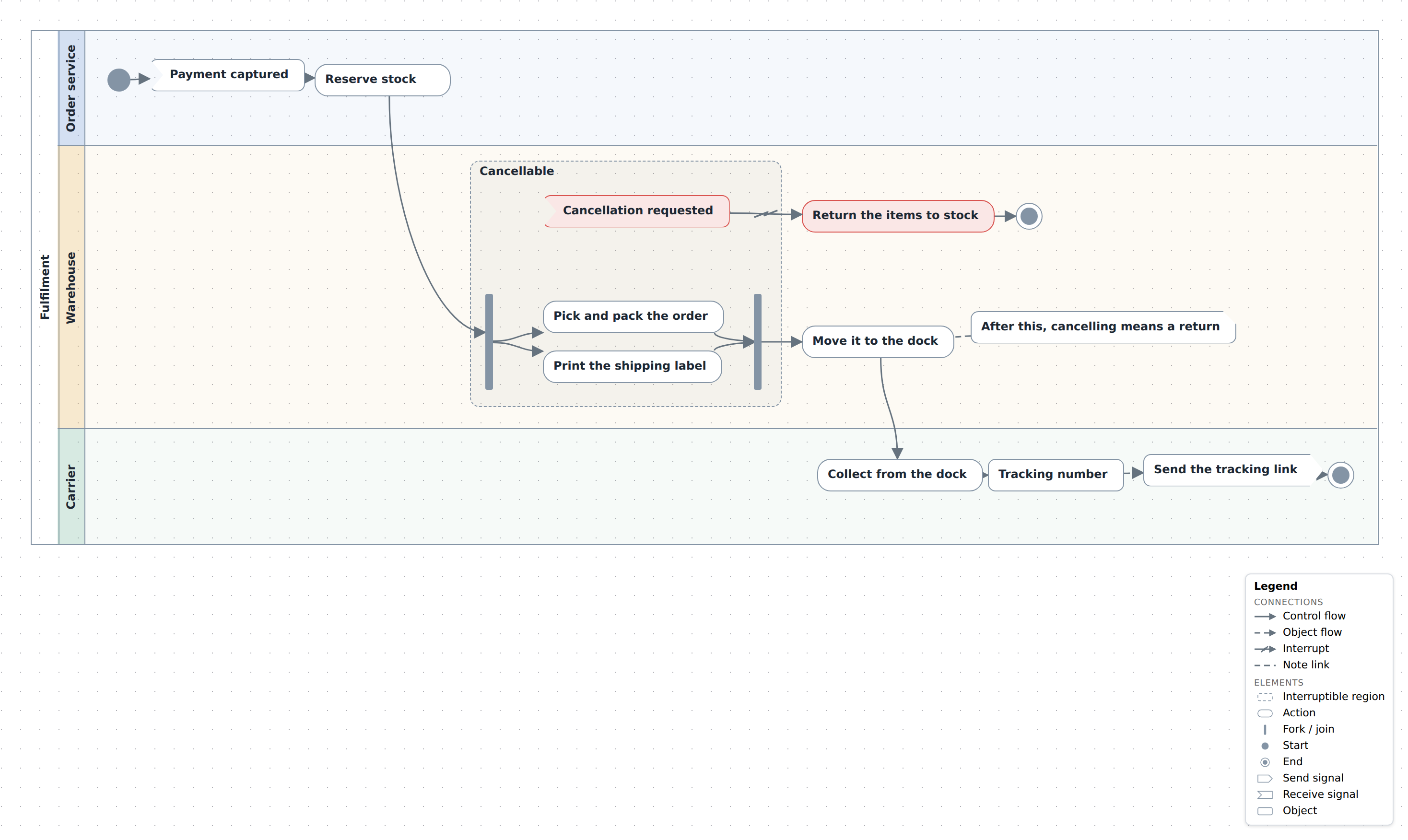Select the Cancellation requested signal node
1408x840 pixels.
click(x=637, y=211)
